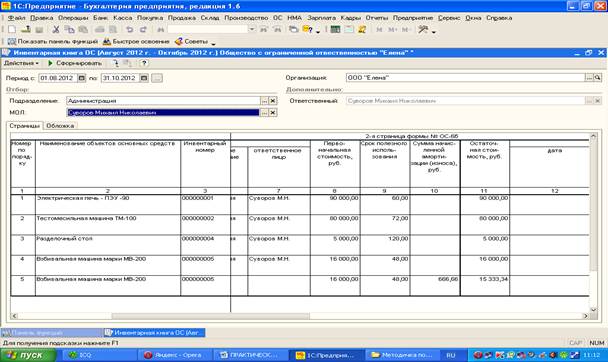The height and width of the screenshot is (362, 608).
Task: Click the Cut scissors icon
Action: pos(56,29)
